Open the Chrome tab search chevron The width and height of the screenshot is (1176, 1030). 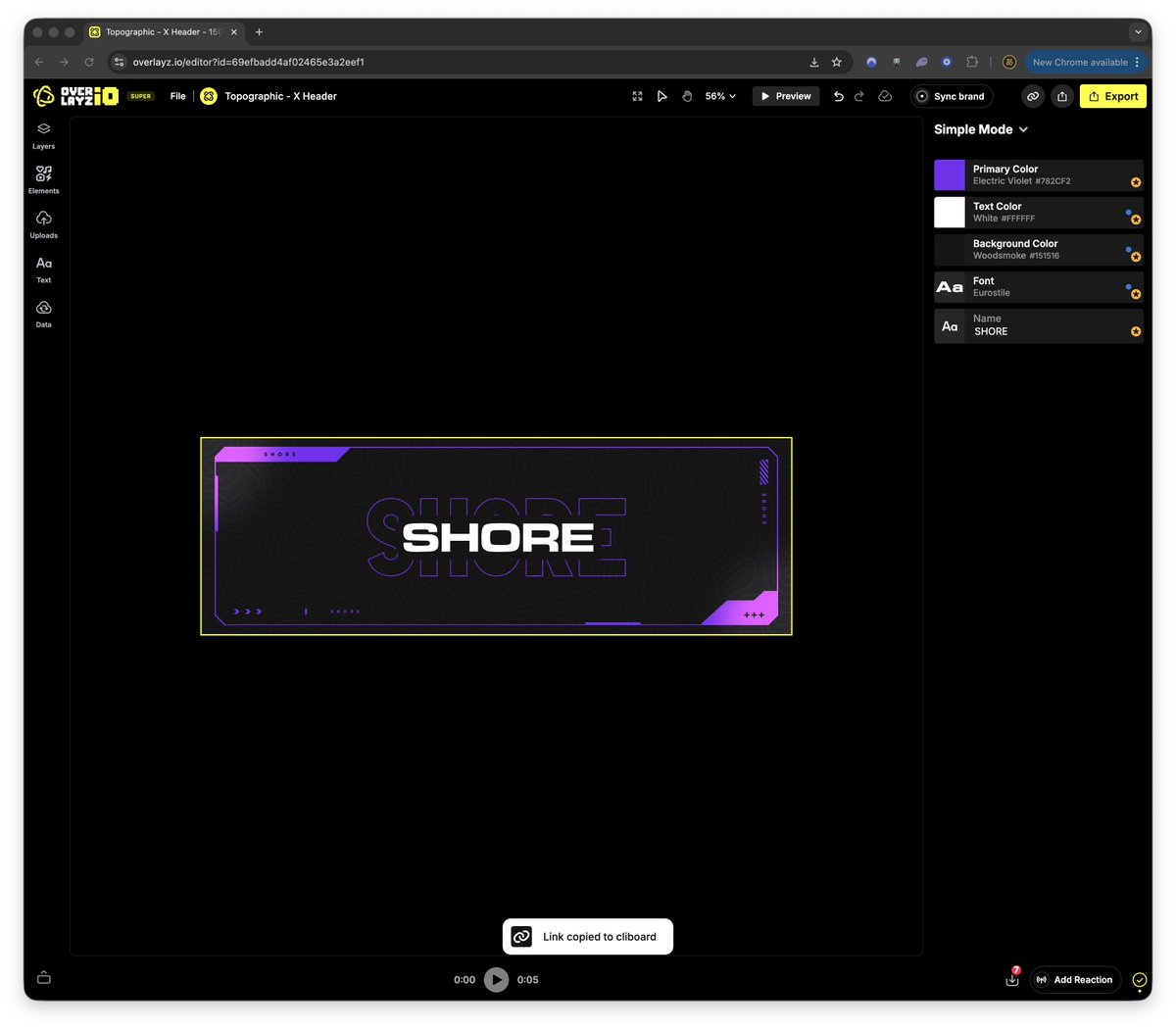1138,31
